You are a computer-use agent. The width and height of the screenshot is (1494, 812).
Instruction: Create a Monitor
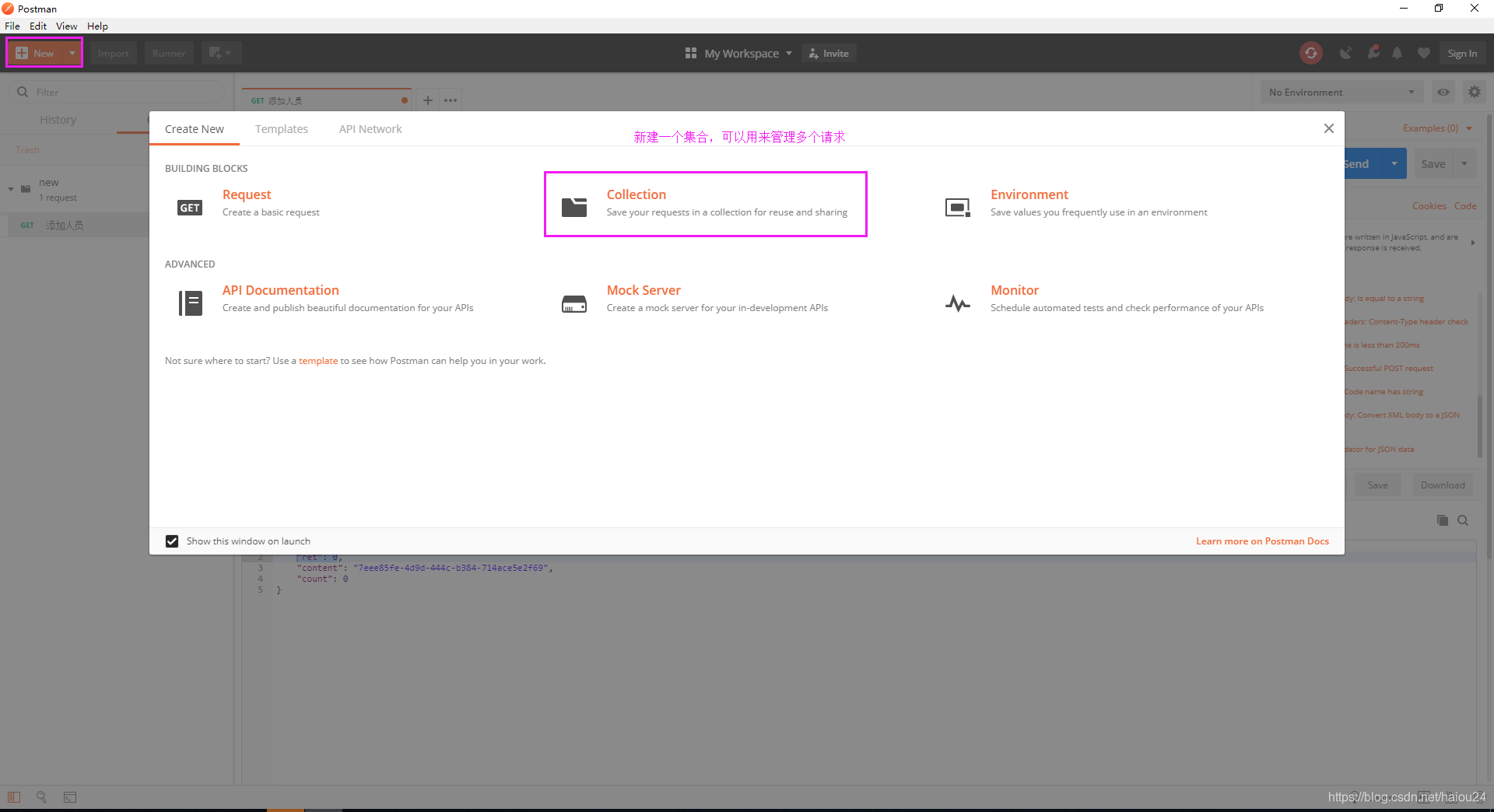(1015, 290)
